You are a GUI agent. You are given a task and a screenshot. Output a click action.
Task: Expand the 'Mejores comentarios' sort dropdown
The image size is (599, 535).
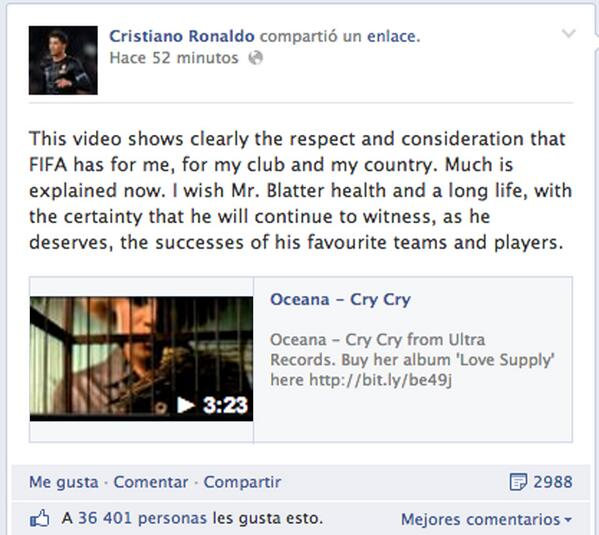(x=486, y=519)
